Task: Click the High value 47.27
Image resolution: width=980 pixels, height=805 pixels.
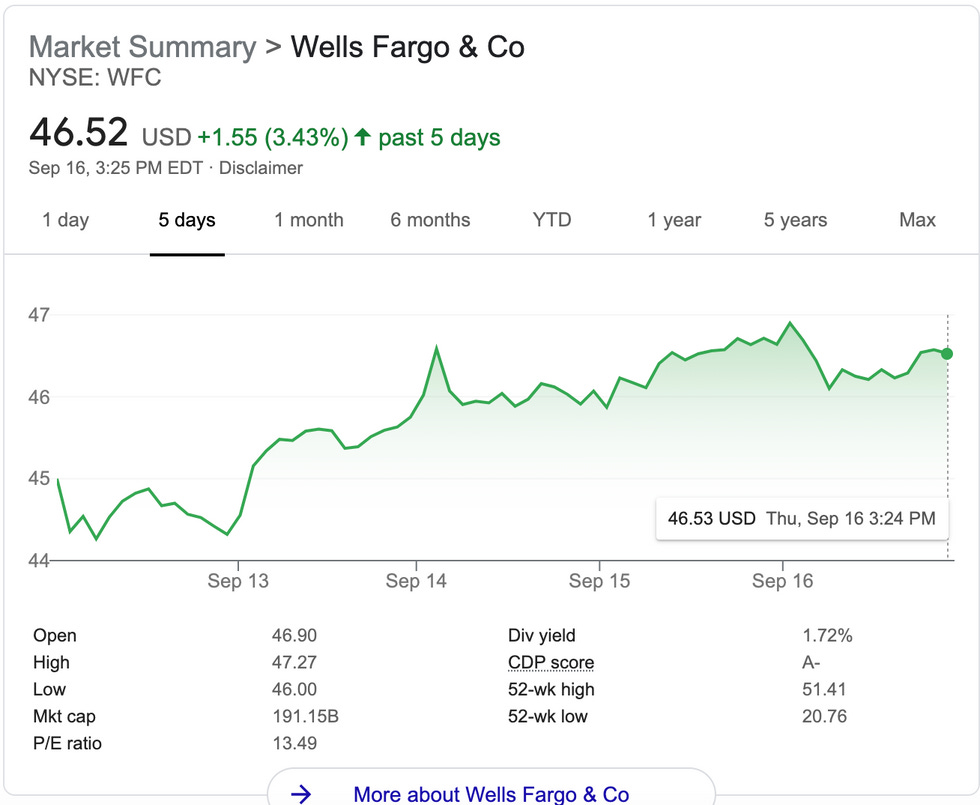Action: tap(294, 662)
